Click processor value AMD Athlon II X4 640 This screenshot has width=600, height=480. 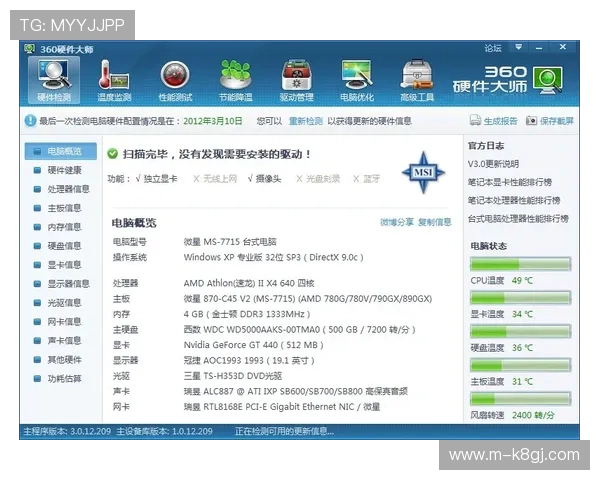pyautogui.click(x=249, y=283)
